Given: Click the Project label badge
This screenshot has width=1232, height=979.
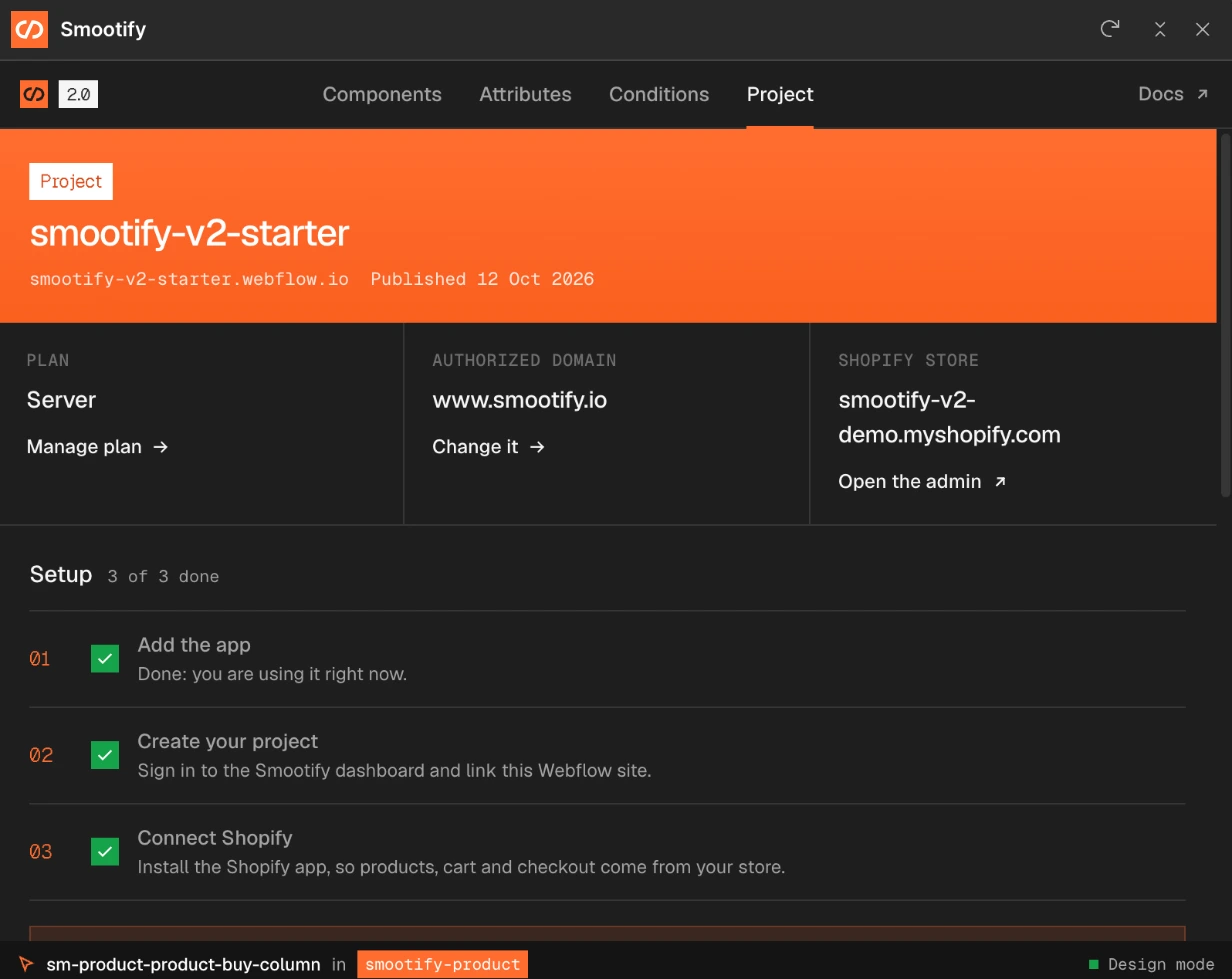Looking at the screenshot, I should coord(71,181).
